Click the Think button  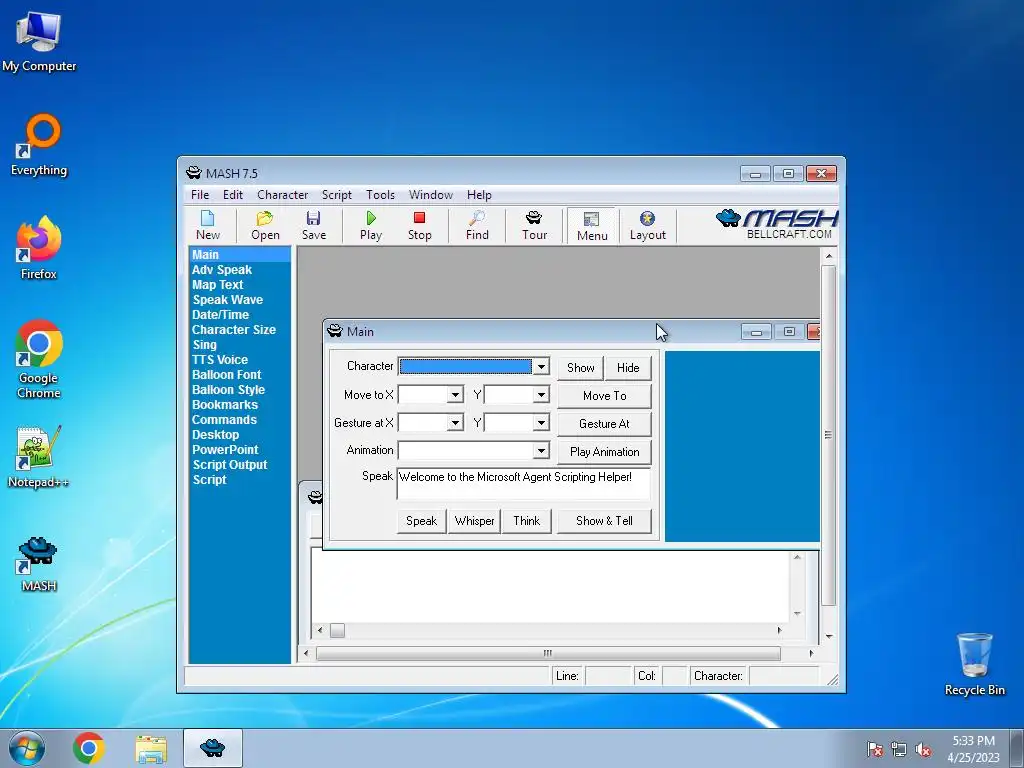[526, 520]
